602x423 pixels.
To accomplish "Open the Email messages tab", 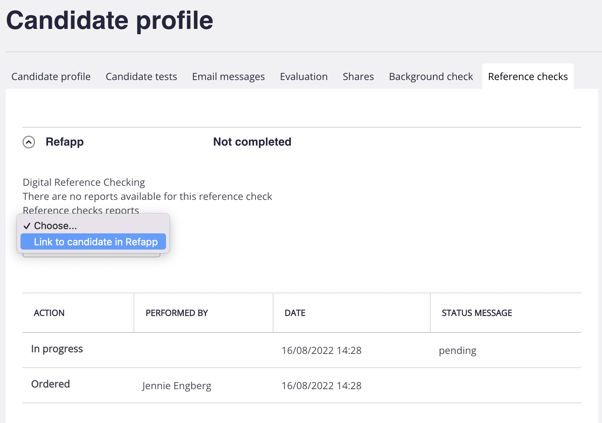I will tap(228, 76).
